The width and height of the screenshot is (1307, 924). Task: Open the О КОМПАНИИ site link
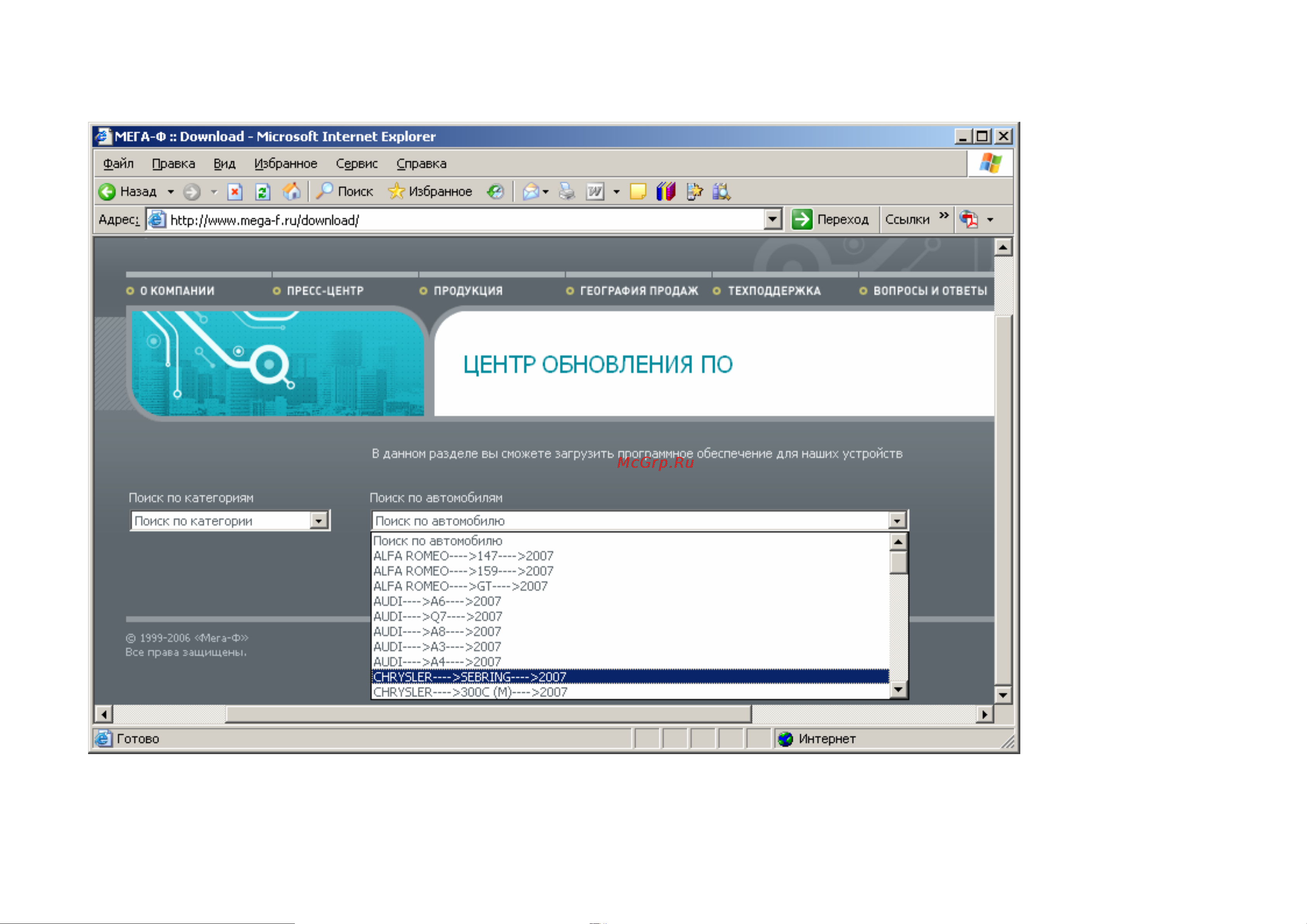(x=177, y=291)
